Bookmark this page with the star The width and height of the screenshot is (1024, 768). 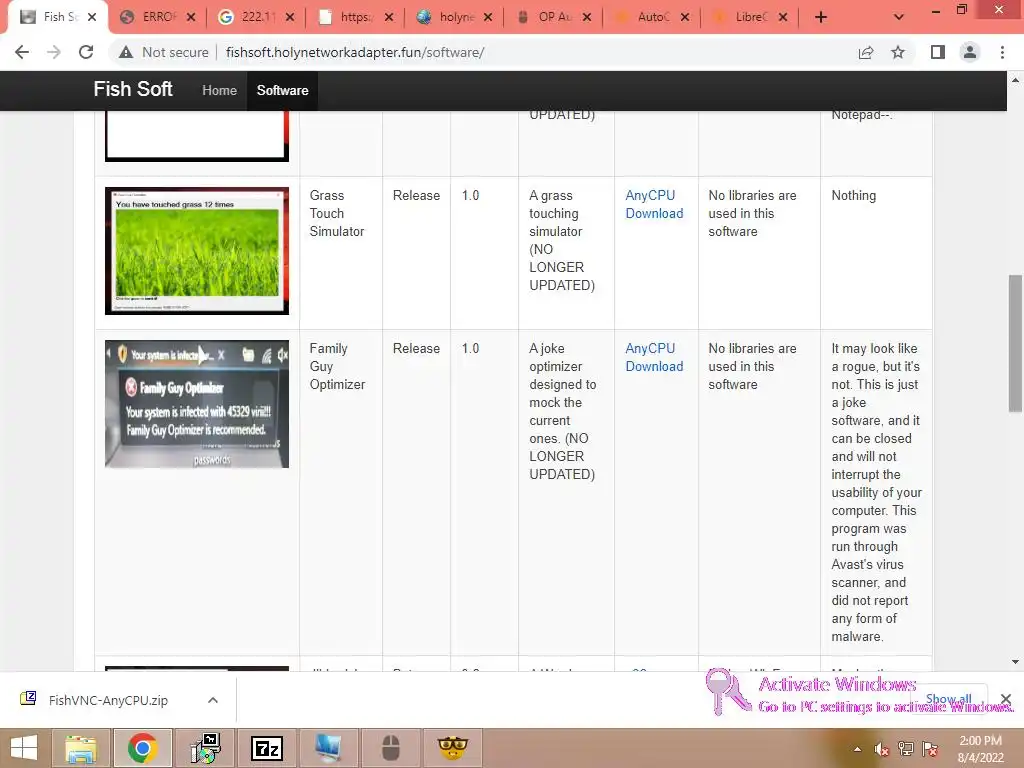click(898, 52)
